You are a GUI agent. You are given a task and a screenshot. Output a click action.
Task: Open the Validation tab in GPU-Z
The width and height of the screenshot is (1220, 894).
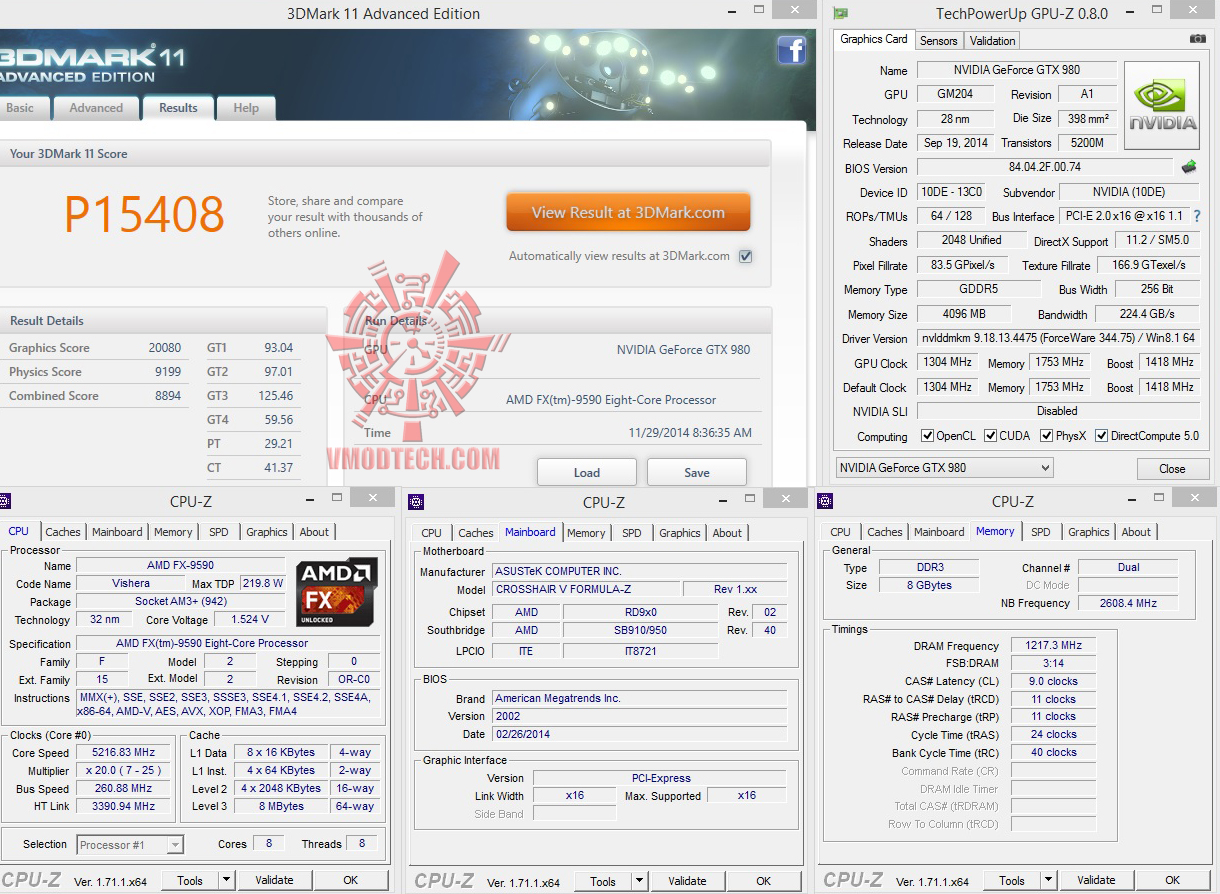tap(993, 41)
